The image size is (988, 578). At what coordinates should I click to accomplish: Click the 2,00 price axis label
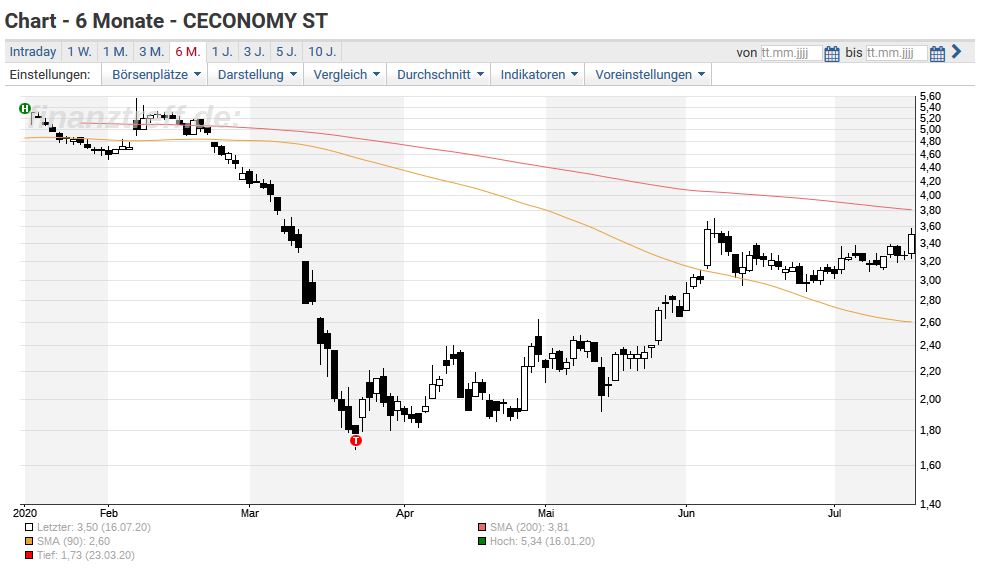tap(930, 399)
